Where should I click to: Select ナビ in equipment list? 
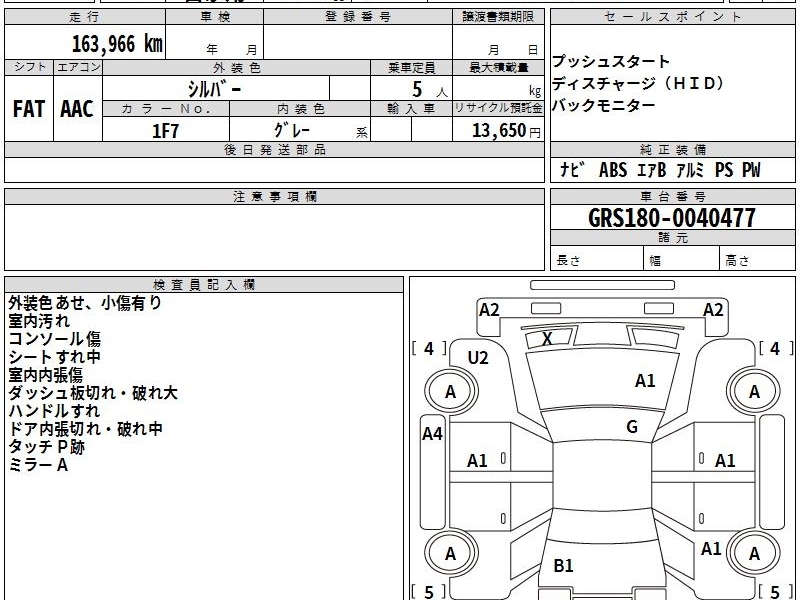[572, 169]
